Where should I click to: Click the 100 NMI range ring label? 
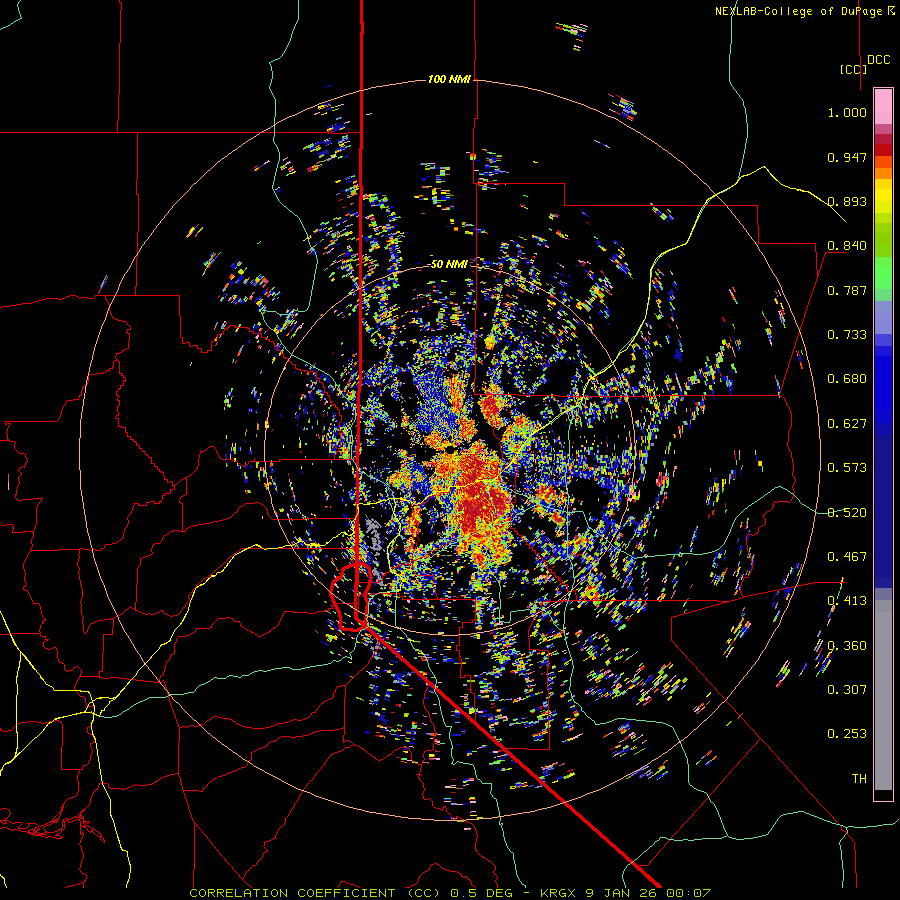tap(449, 79)
